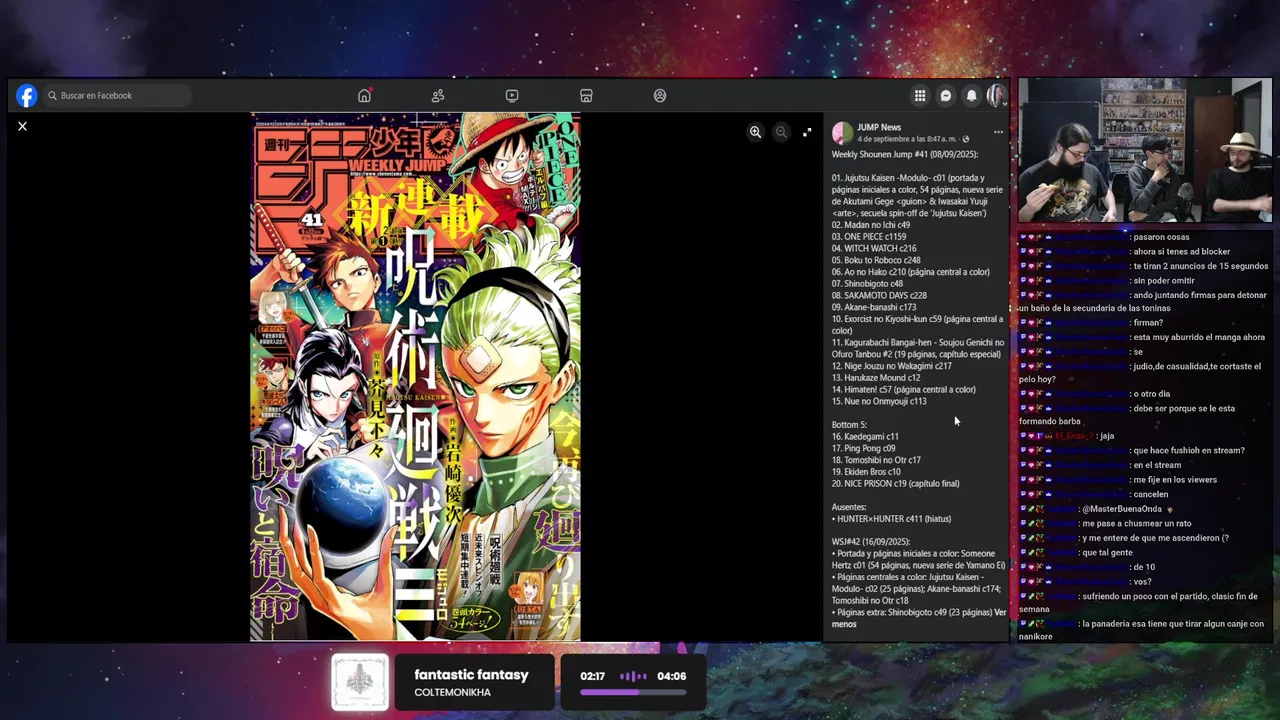Click the chat message 'de 10'
The height and width of the screenshot is (720, 1280).
pyautogui.click(x=1144, y=567)
